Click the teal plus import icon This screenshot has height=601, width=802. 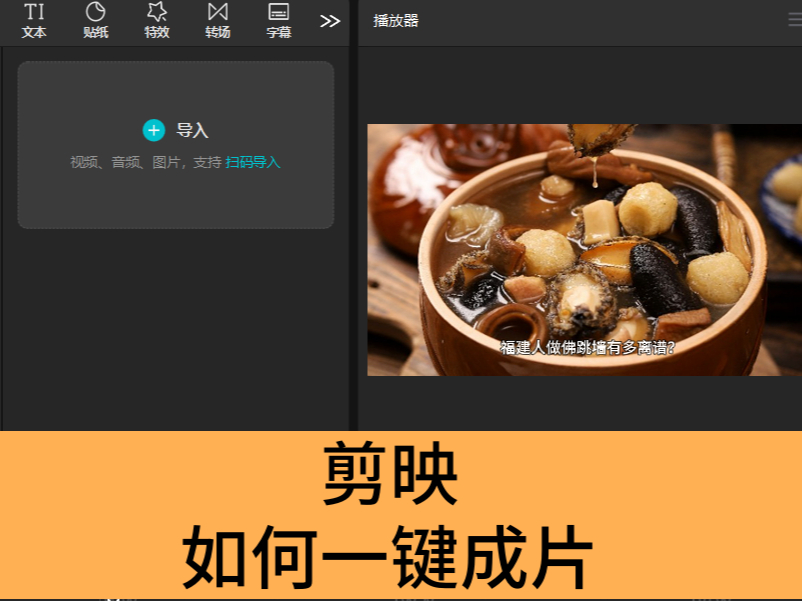coord(153,130)
